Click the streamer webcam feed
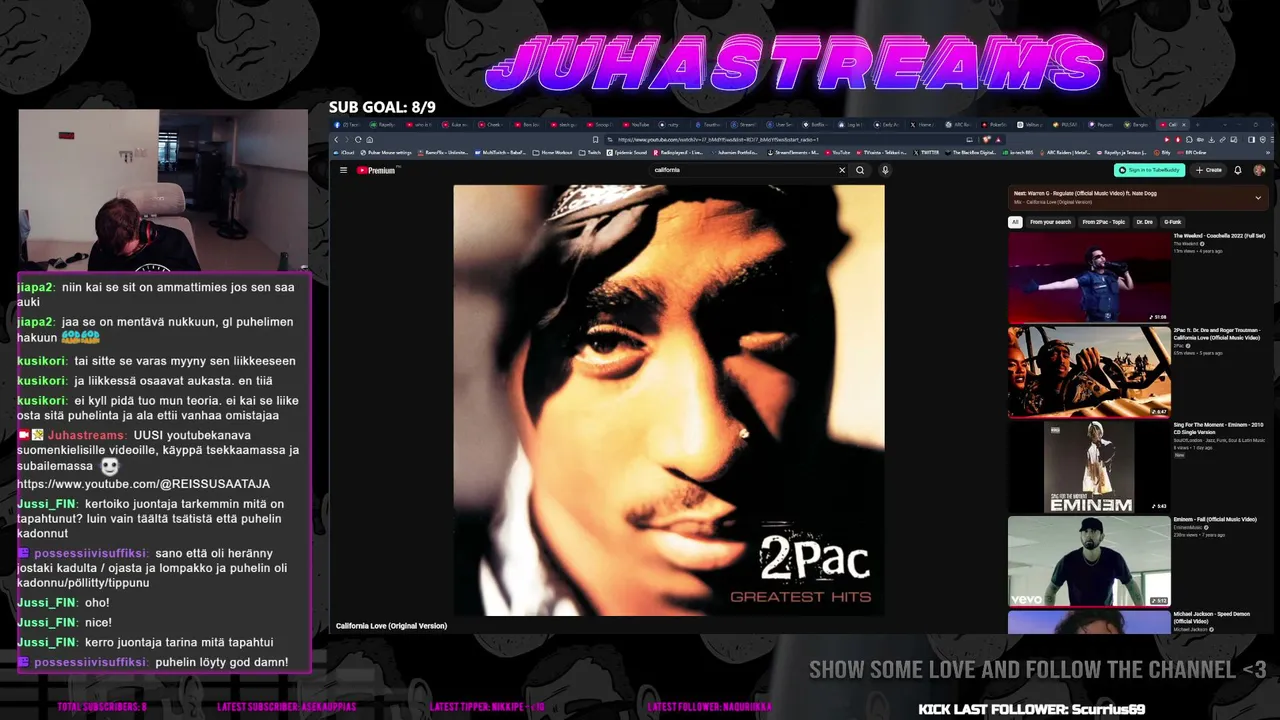The image size is (1280, 720). 163,190
